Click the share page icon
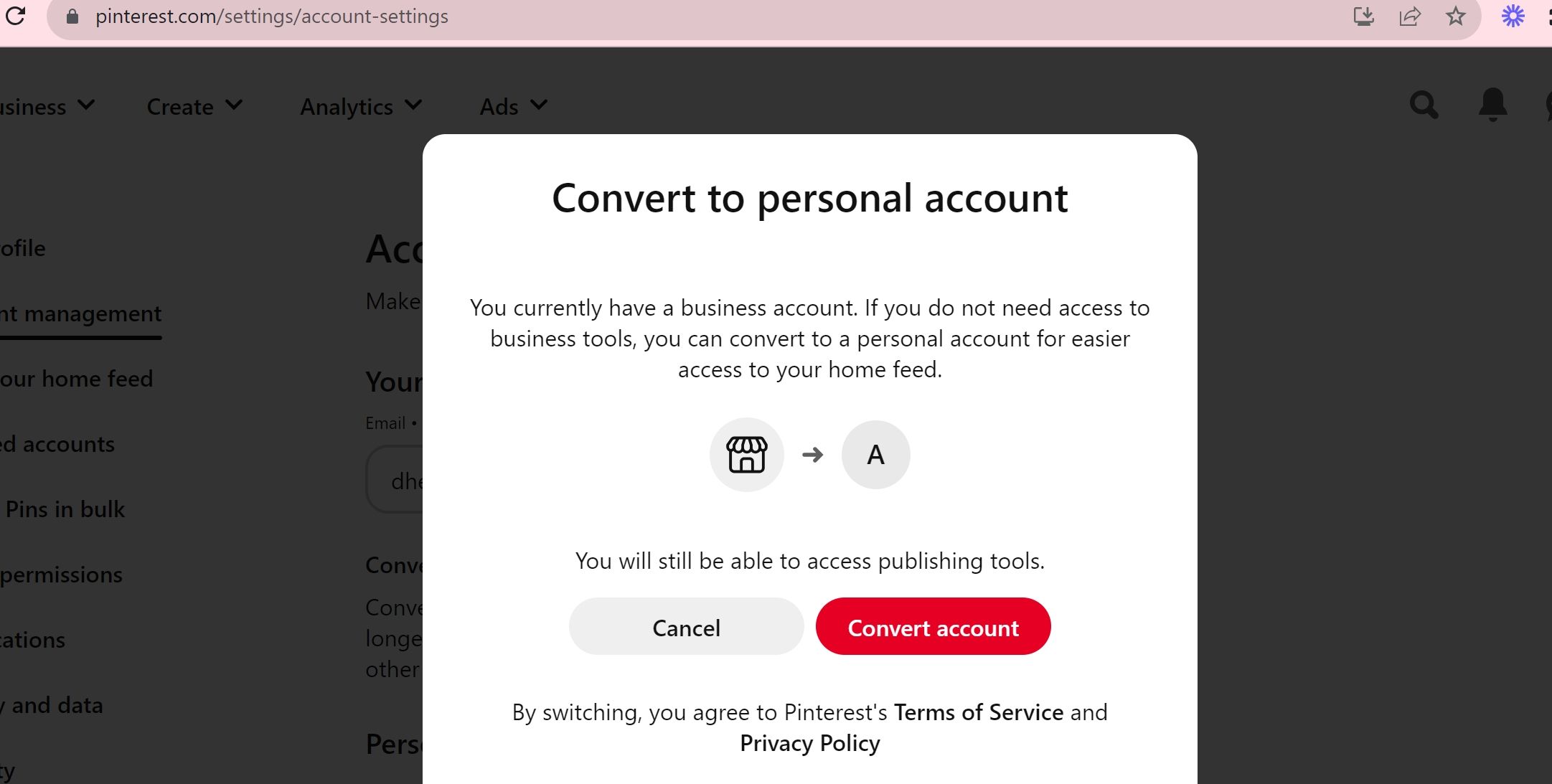Screen dimensions: 1552x784 (1410, 16)
